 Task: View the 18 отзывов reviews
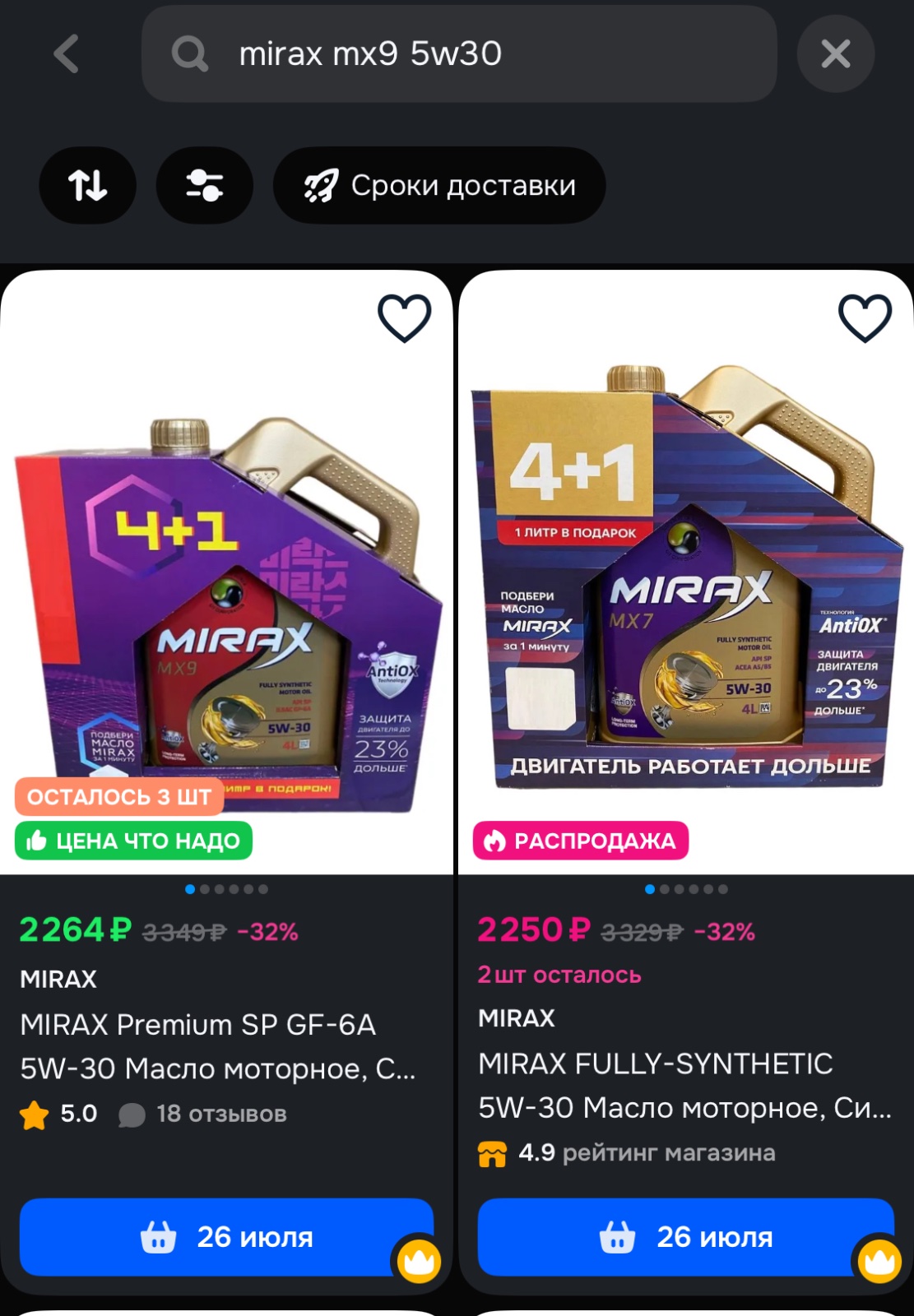[220, 1114]
